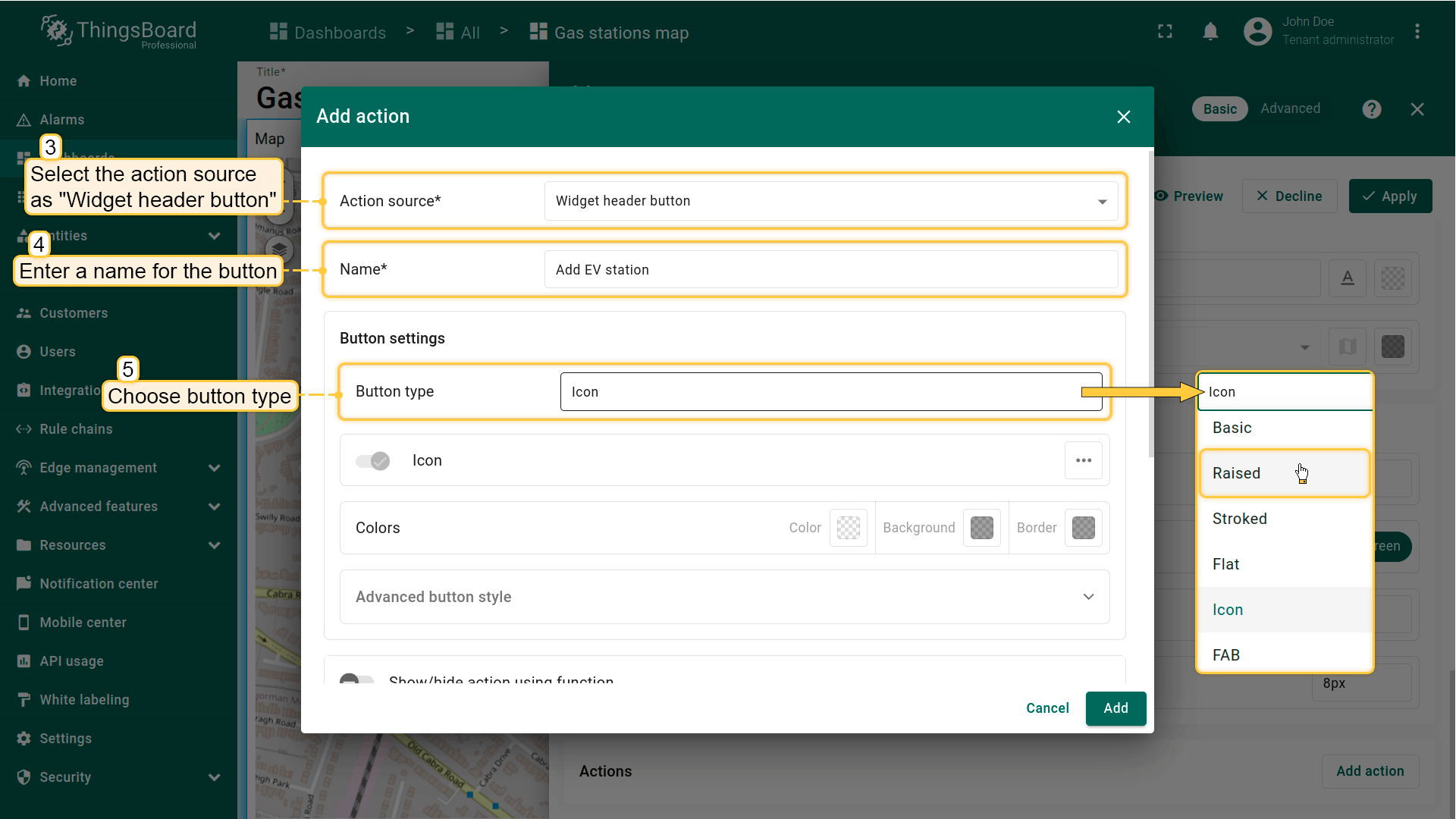The width and height of the screenshot is (1456, 819).
Task: Switch to Advanced mode
Action: coord(1290,108)
